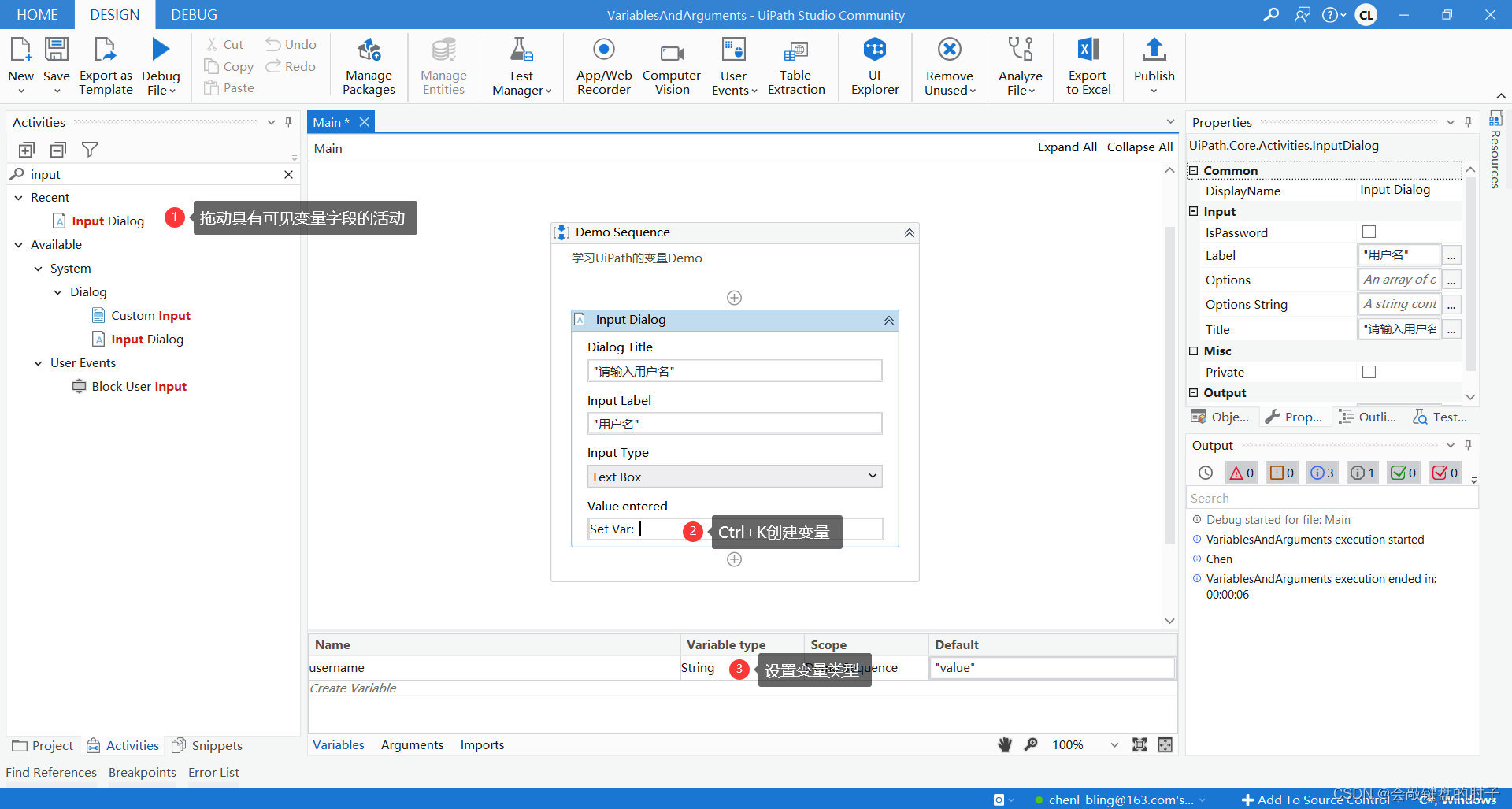This screenshot has width=1512, height=809.
Task: Switch to the Snippets panel tab
Action: coord(207,746)
